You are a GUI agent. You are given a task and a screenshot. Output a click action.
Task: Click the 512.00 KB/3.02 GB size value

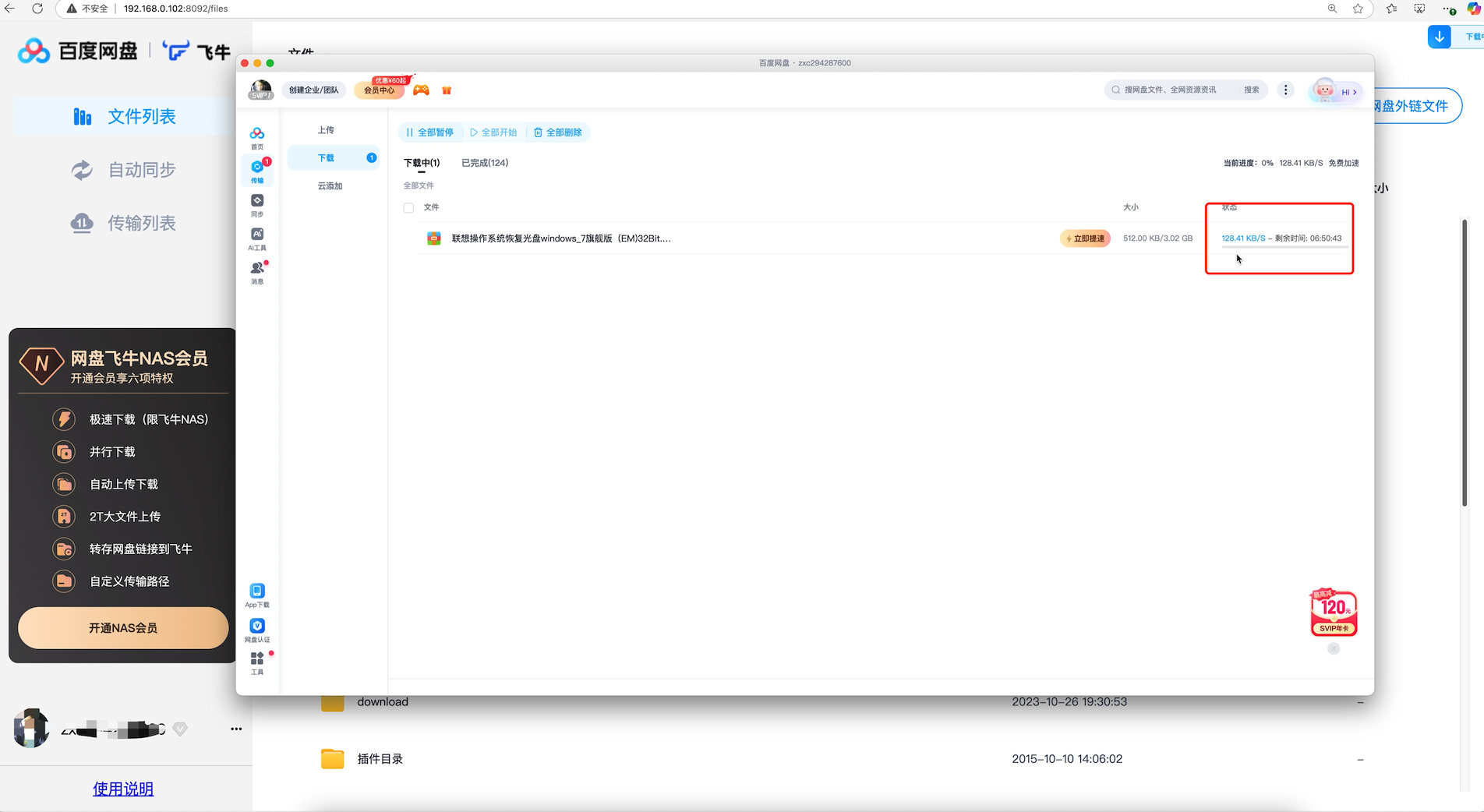[x=1157, y=238]
